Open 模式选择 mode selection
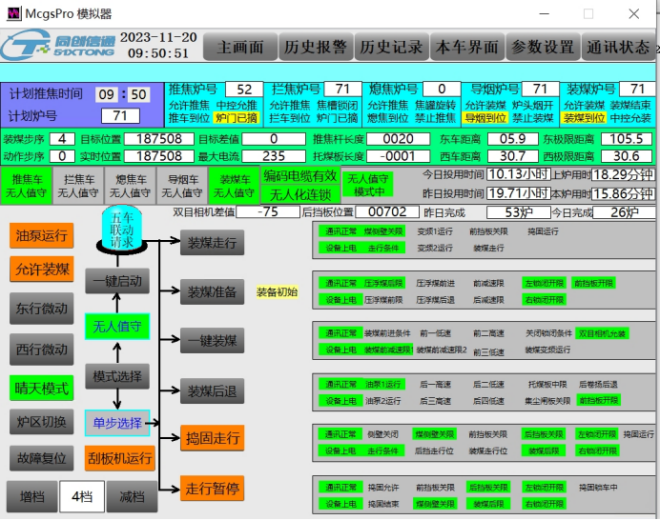660x520 pixels. pyautogui.click(x=117, y=376)
